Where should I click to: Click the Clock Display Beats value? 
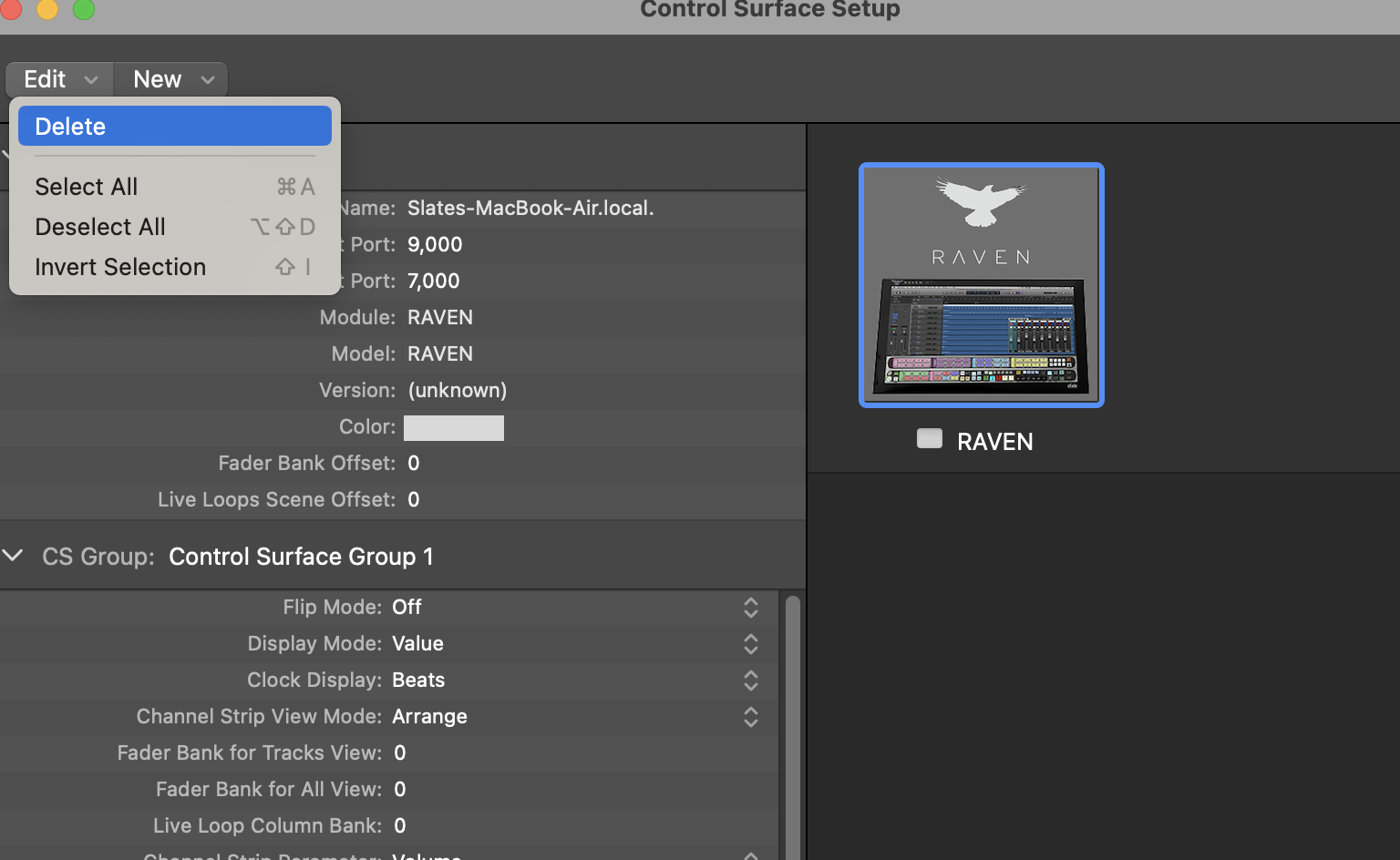point(418,680)
